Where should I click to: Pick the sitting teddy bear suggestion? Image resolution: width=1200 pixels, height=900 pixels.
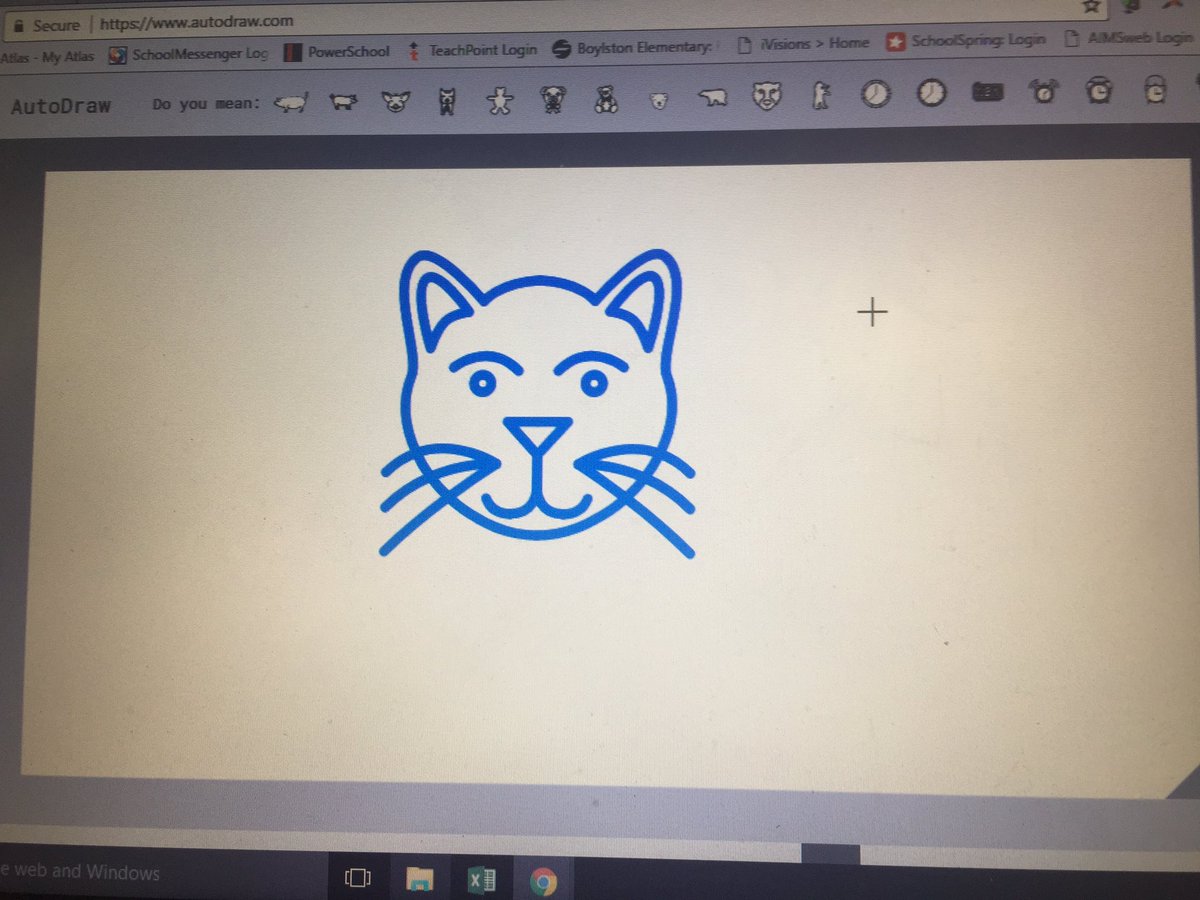[605, 98]
